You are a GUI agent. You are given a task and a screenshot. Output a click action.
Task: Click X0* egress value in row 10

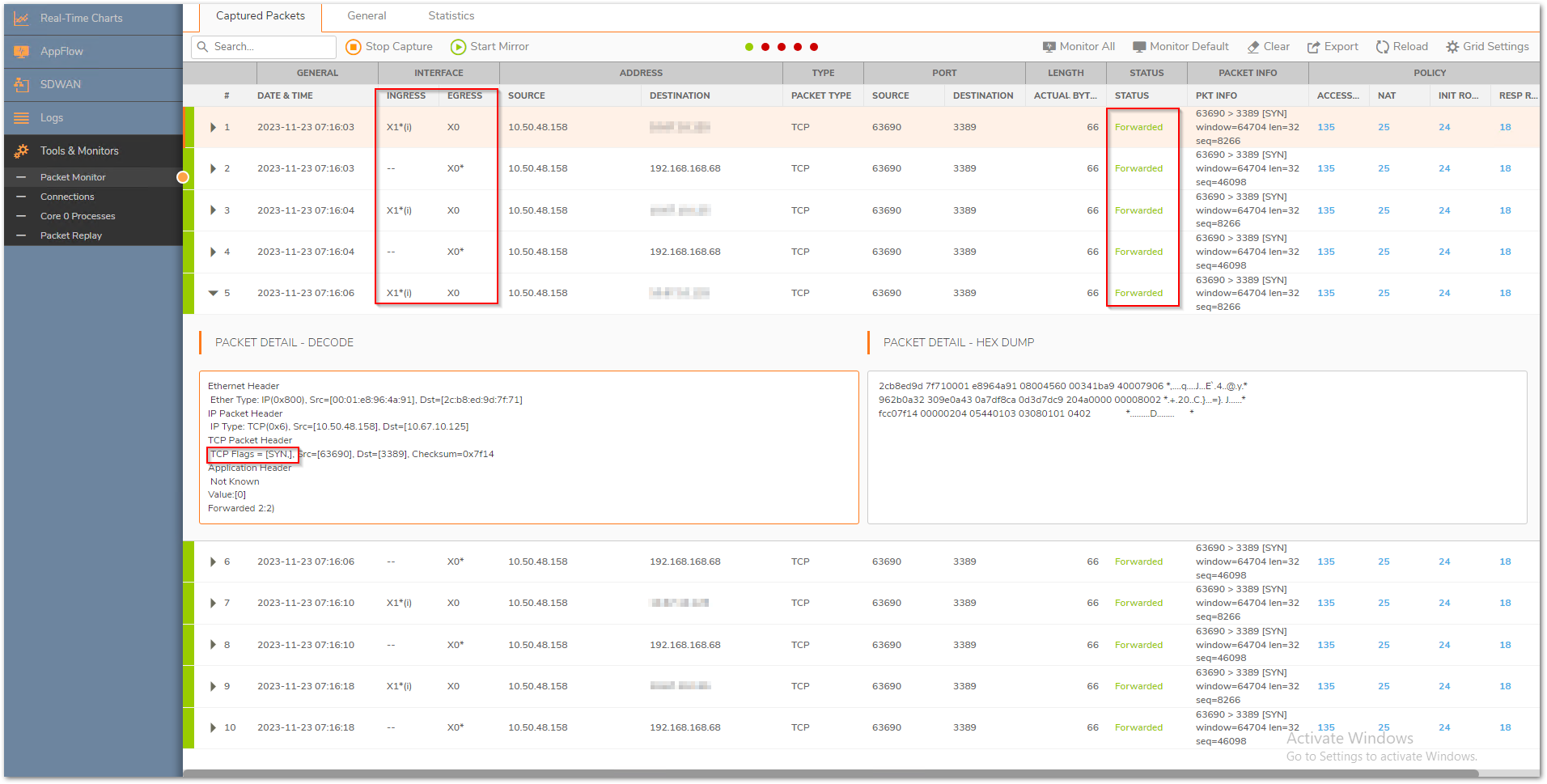click(456, 727)
